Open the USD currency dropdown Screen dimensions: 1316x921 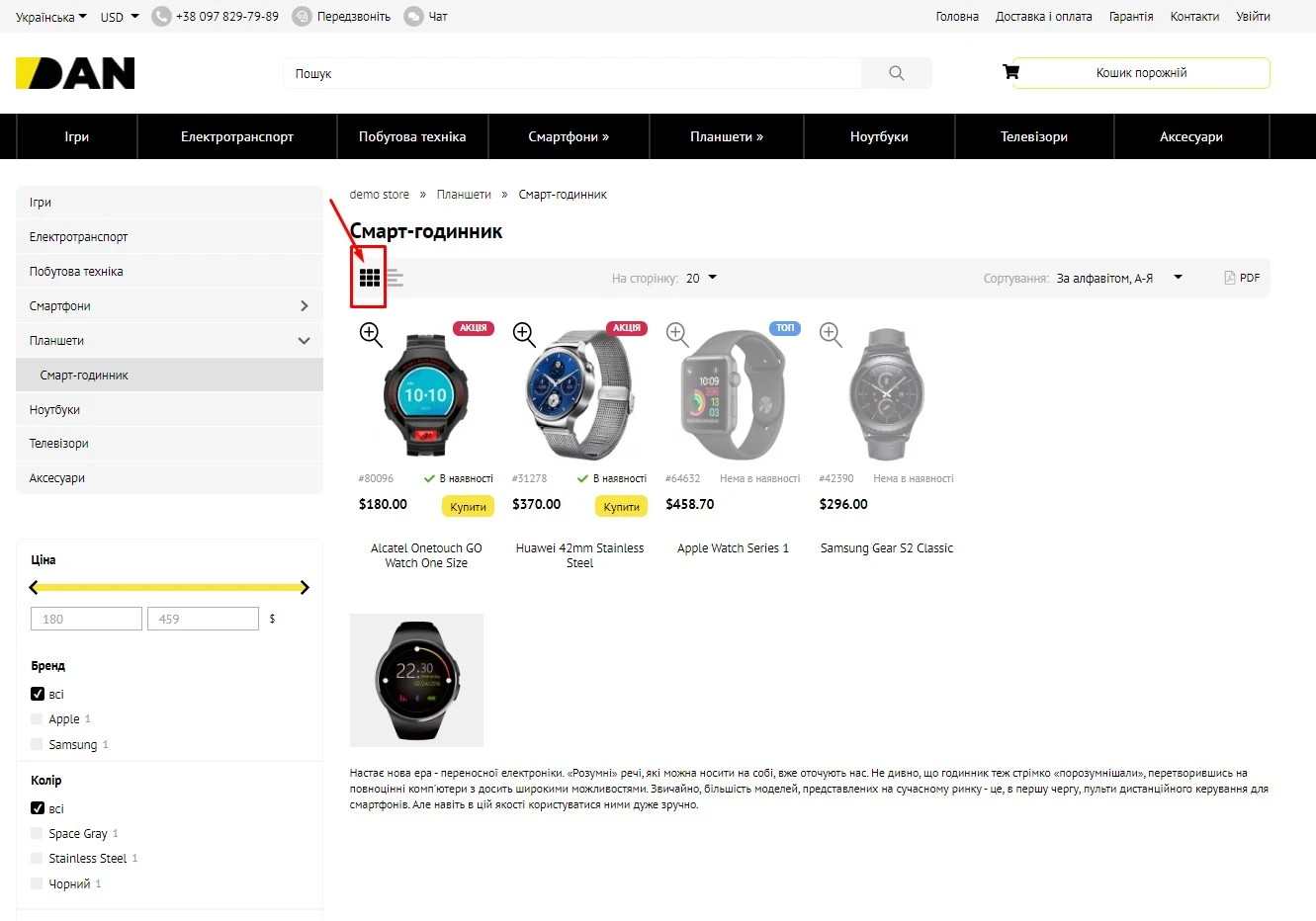click(120, 17)
